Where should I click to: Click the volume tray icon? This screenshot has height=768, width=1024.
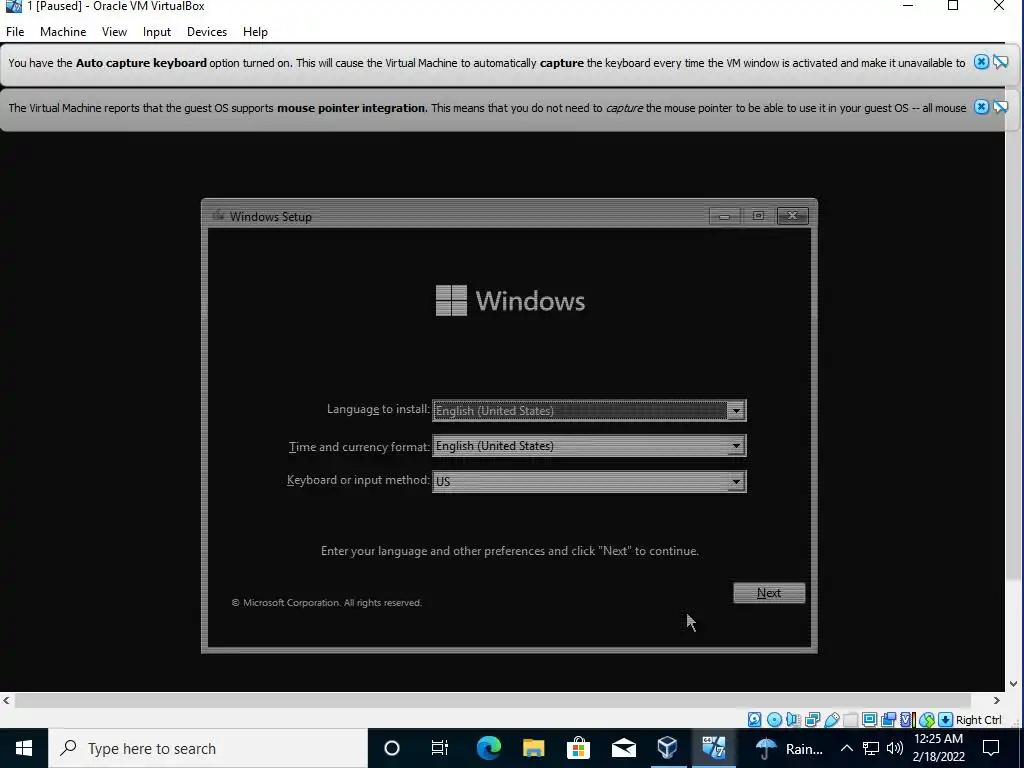[895, 748]
